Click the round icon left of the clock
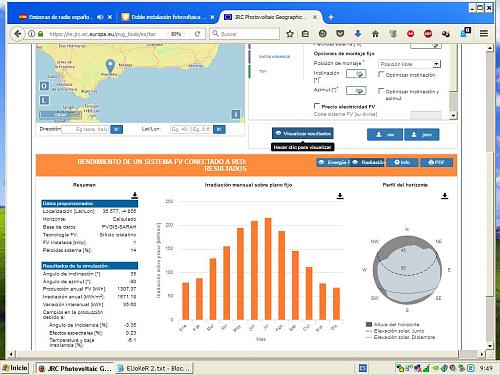 pos(471,368)
